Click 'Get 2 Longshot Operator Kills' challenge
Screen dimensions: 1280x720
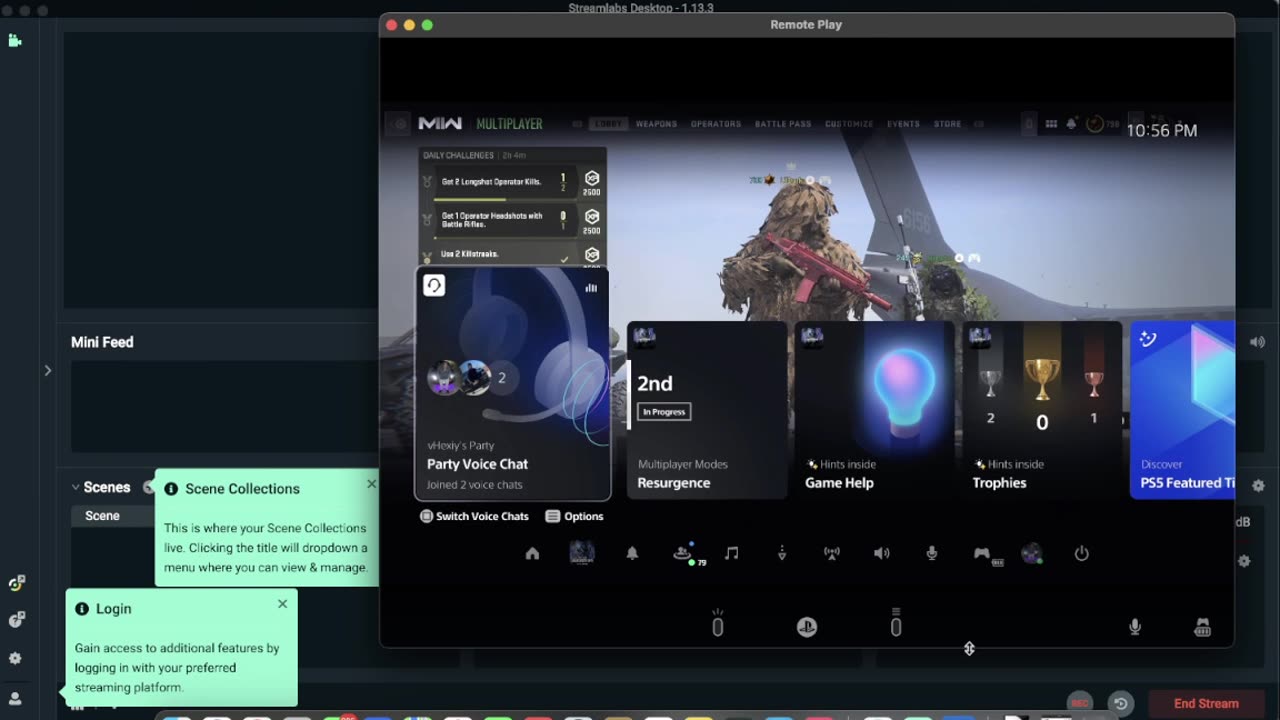pos(512,183)
